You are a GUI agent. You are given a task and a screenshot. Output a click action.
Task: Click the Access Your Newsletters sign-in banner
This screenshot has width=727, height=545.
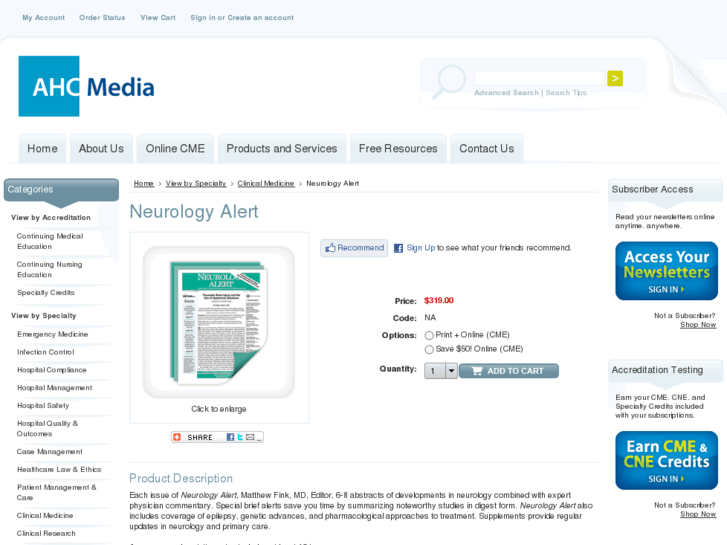pyautogui.click(x=666, y=271)
